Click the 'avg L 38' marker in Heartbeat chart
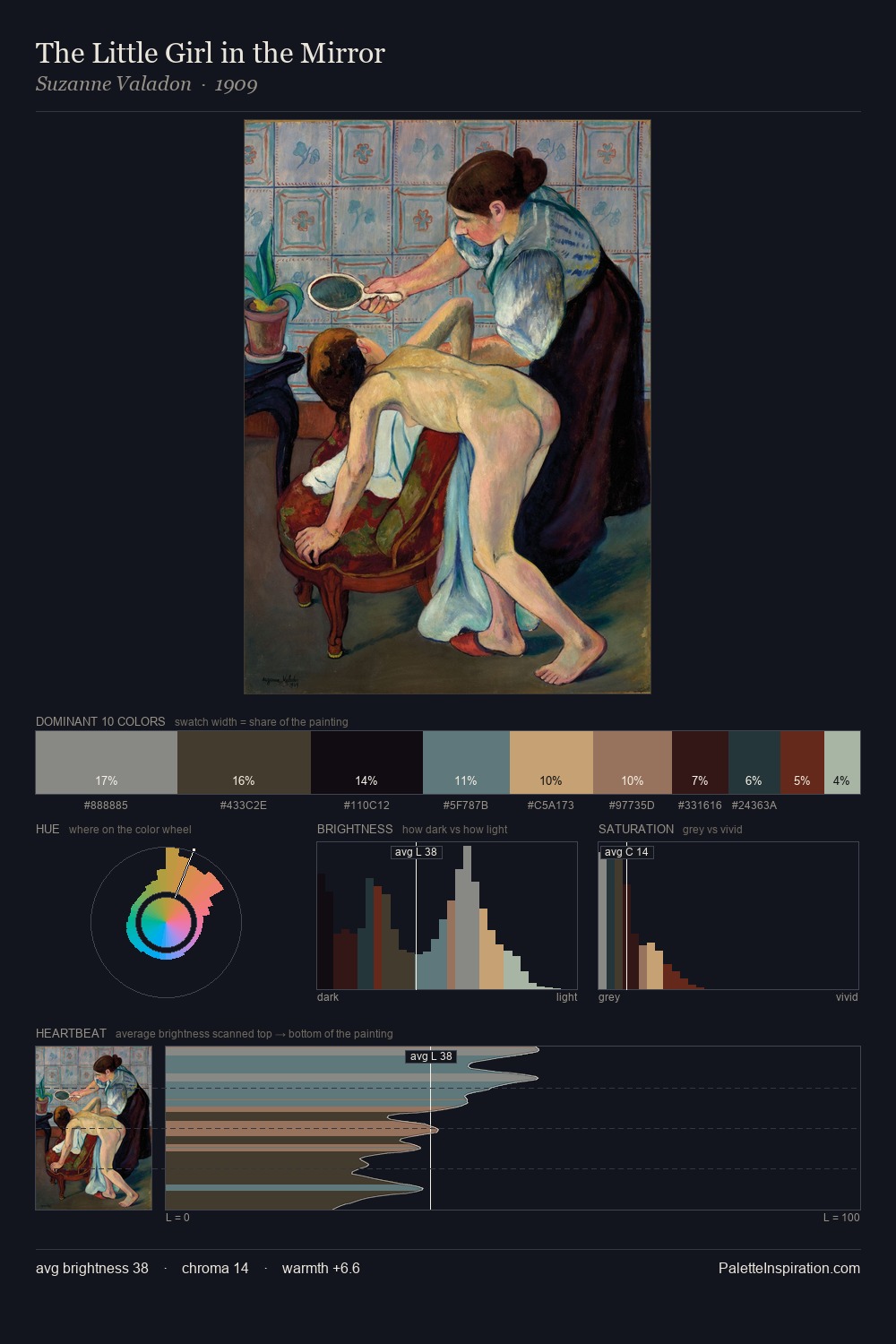The width and height of the screenshot is (896, 1344). click(x=431, y=1056)
